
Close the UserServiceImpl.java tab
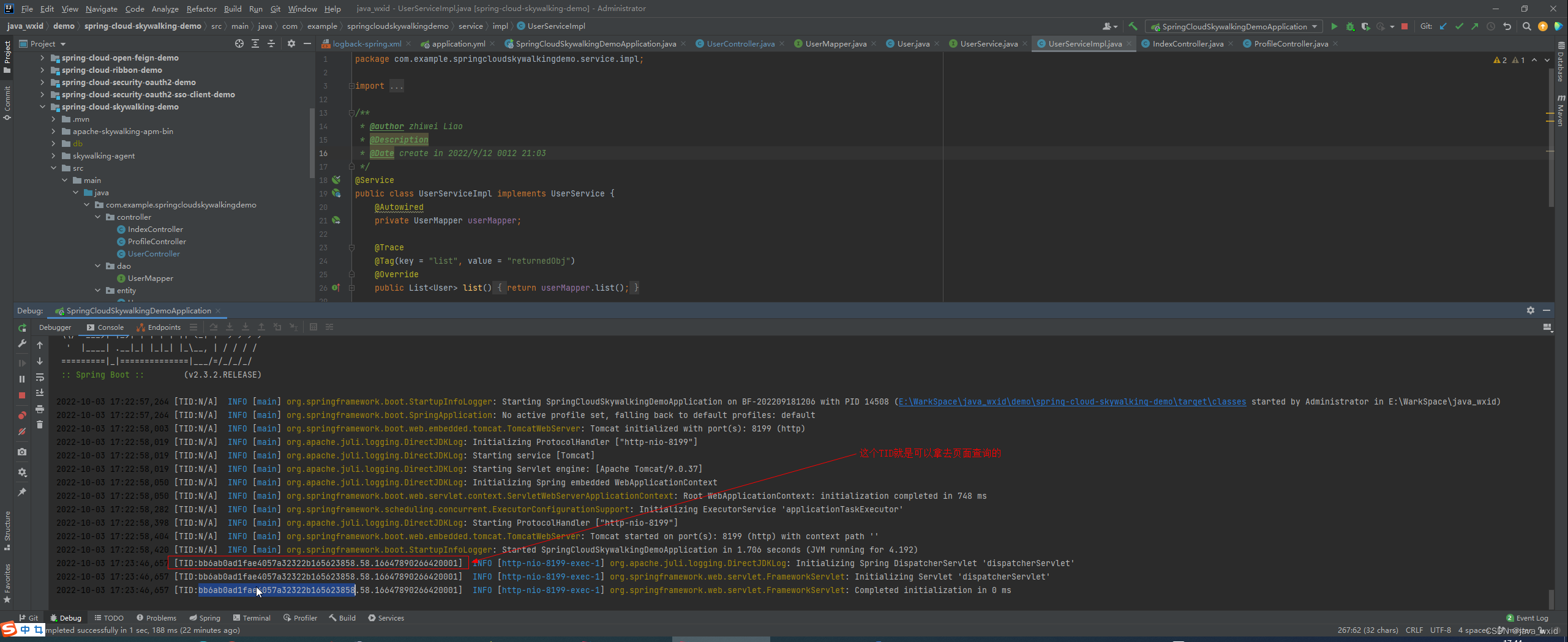pos(1129,43)
